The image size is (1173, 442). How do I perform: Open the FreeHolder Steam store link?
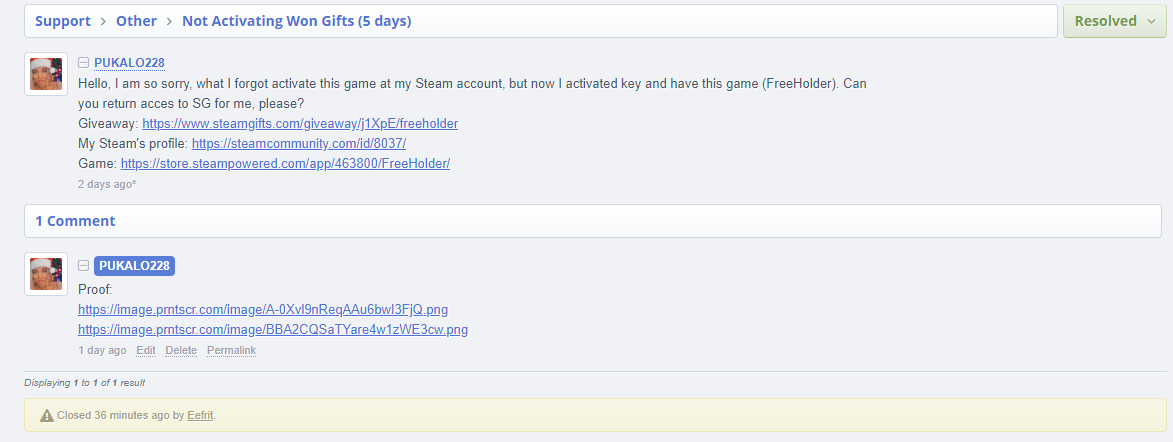(285, 163)
